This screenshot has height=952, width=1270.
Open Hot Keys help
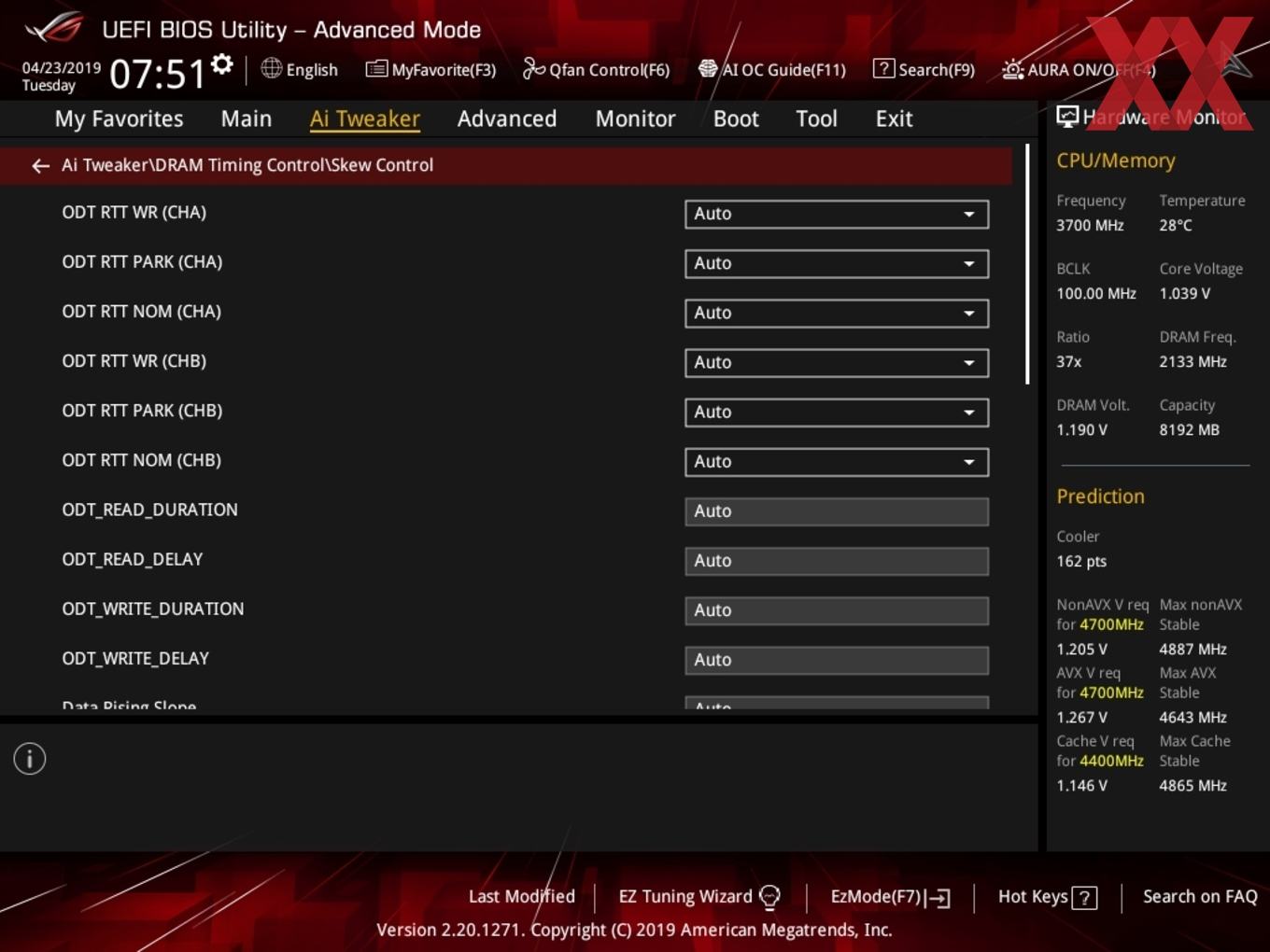(1048, 897)
